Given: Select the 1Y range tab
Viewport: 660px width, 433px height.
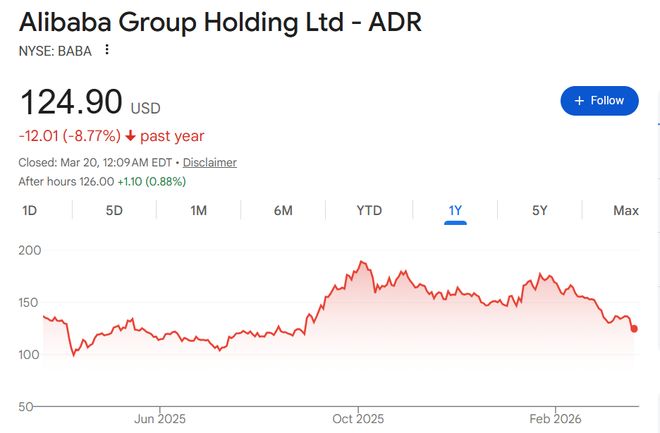Looking at the screenshot, I should coord(455,210).
